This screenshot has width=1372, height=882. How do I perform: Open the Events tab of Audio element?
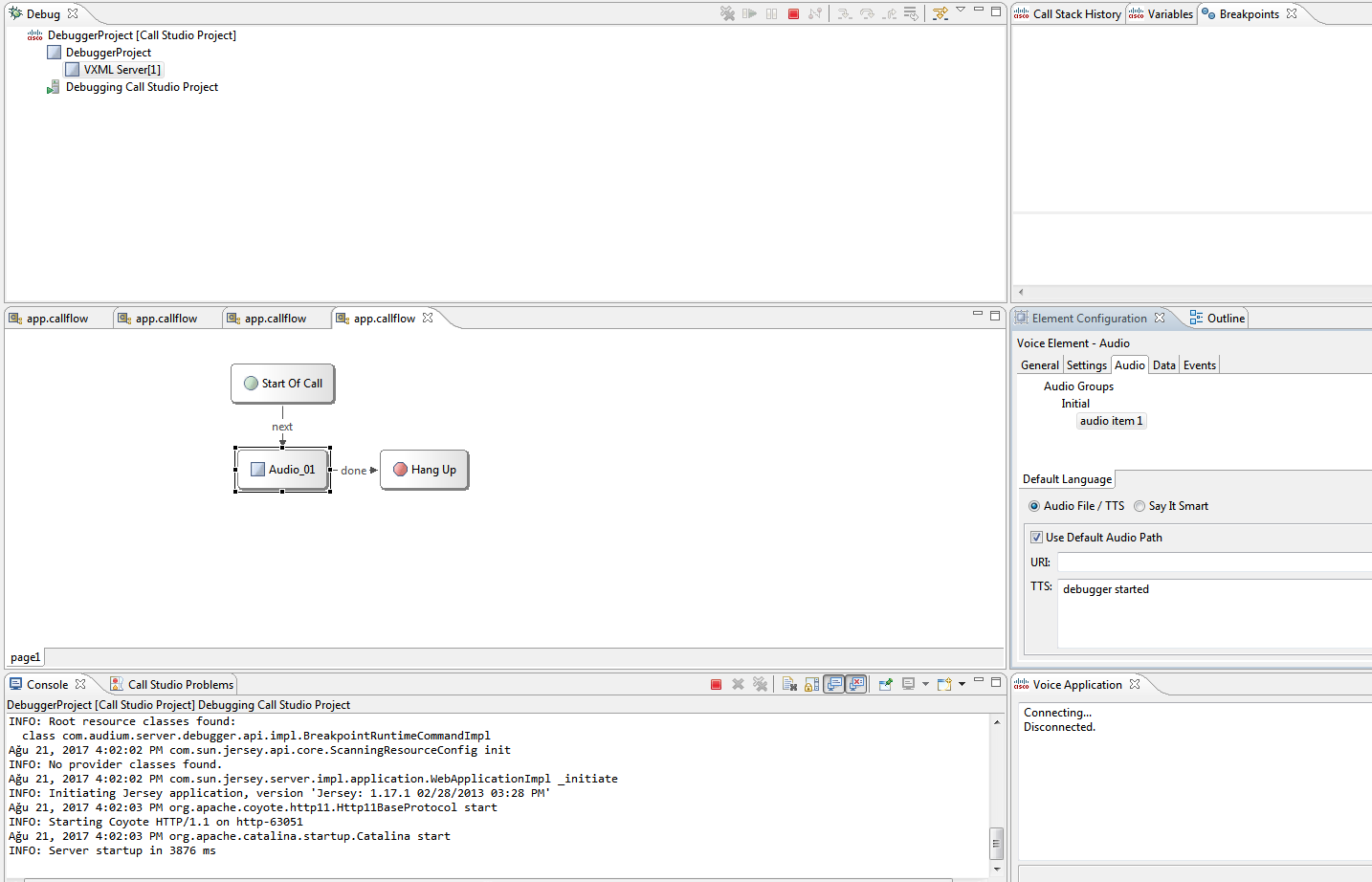tap(1200, 365)
